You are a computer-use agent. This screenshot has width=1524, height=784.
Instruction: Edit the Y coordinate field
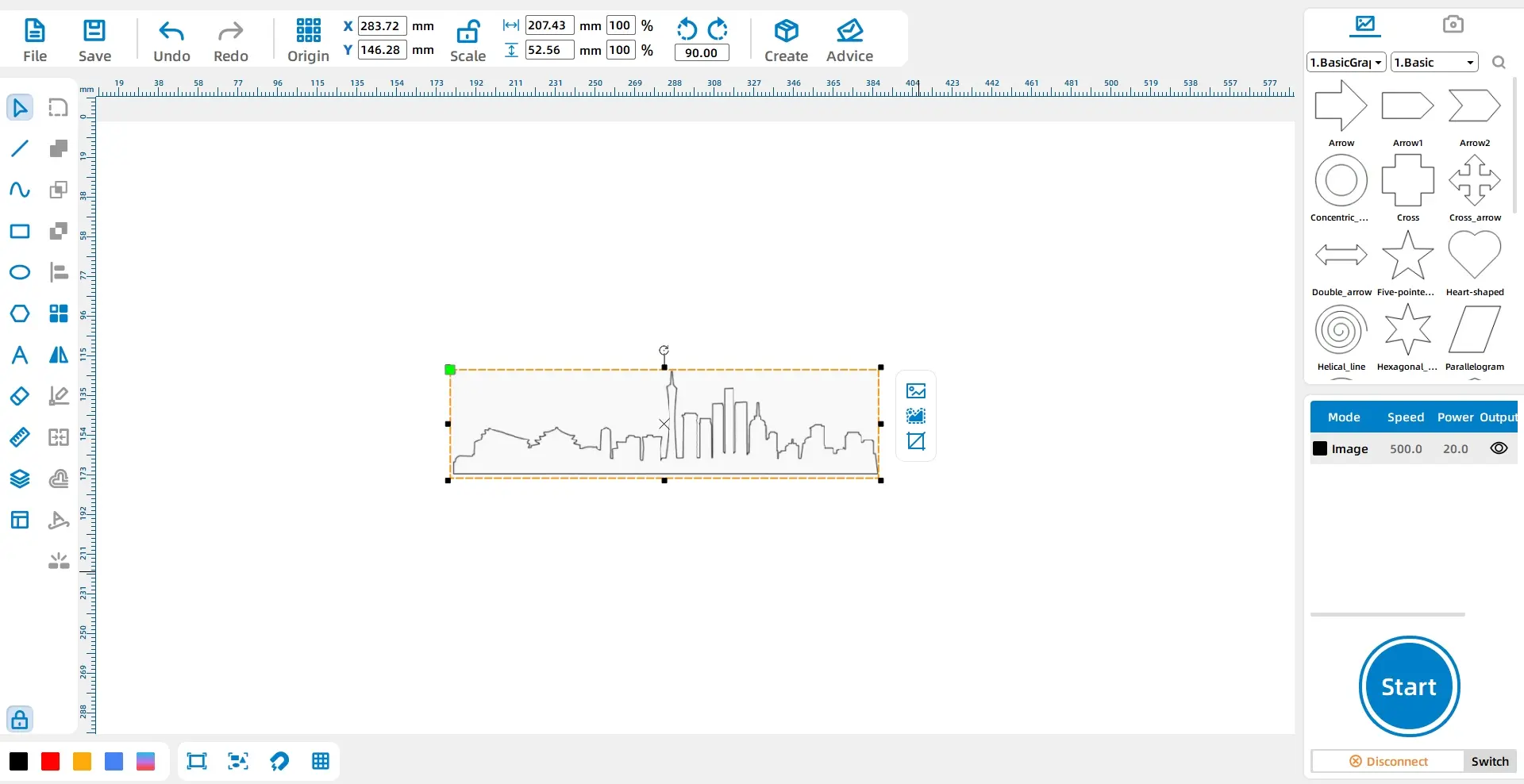[x=382, y=50]
